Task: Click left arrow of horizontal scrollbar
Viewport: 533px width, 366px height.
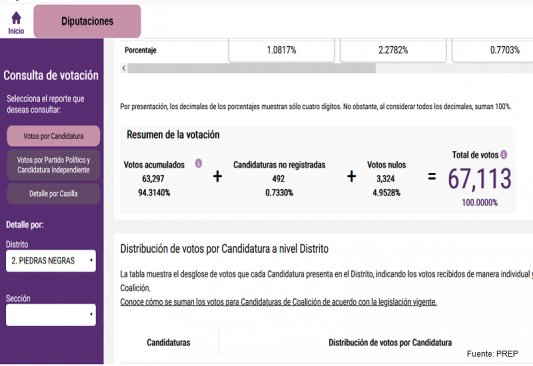Action: [x=124, y=68]
